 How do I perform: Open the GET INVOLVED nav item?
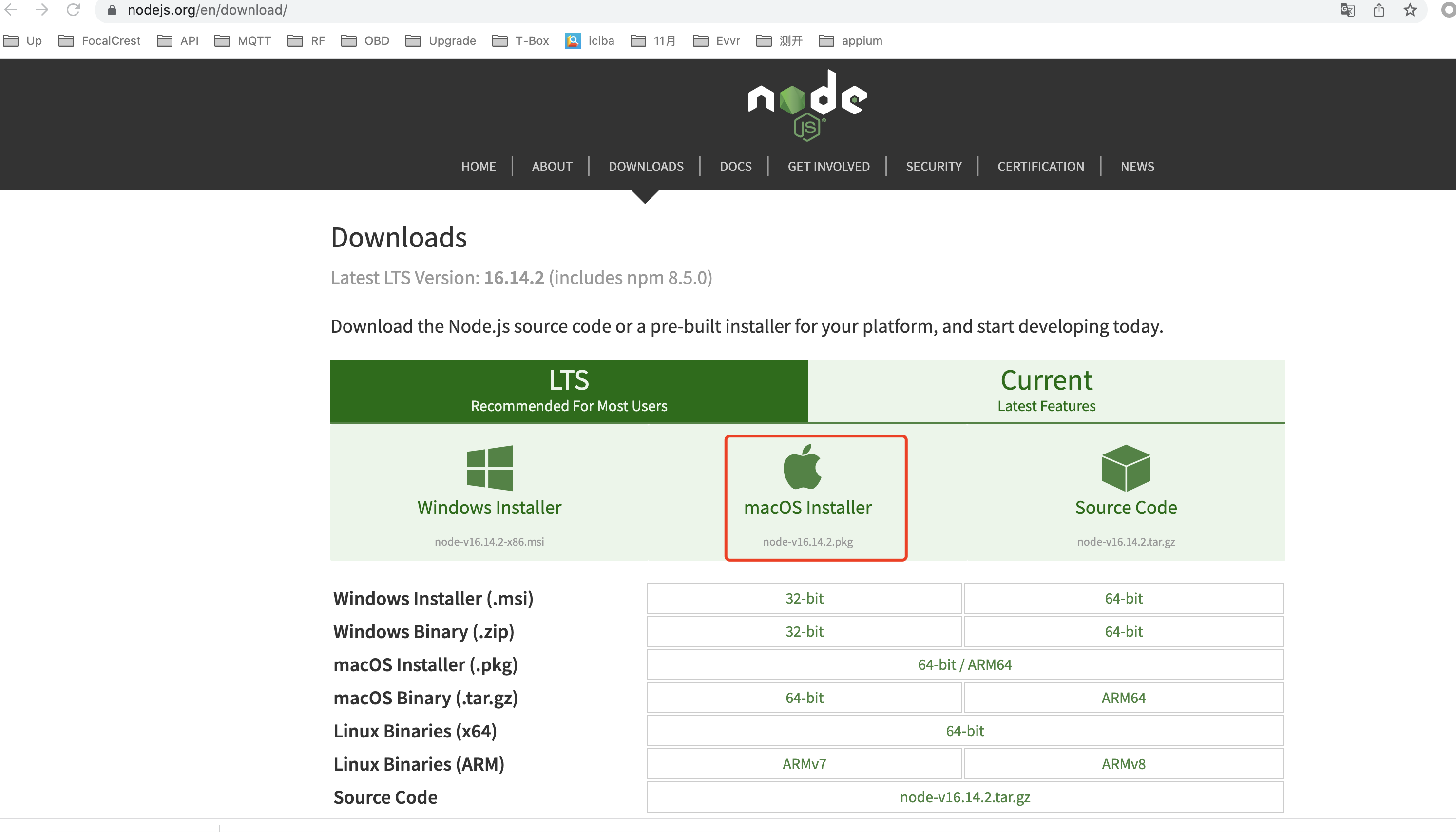828,166
